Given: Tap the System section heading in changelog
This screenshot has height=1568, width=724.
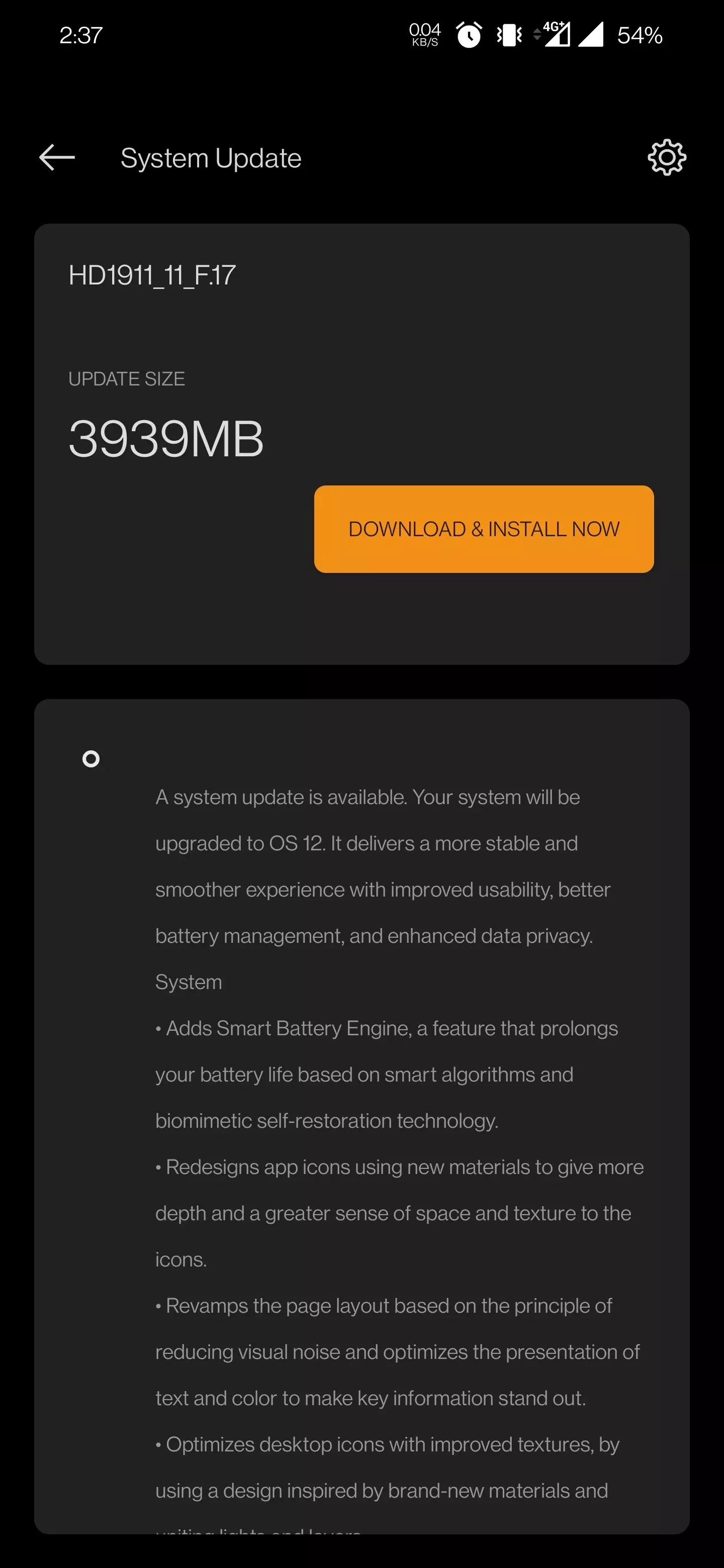Looking at the screenshot, I should (x=189, y=982).
